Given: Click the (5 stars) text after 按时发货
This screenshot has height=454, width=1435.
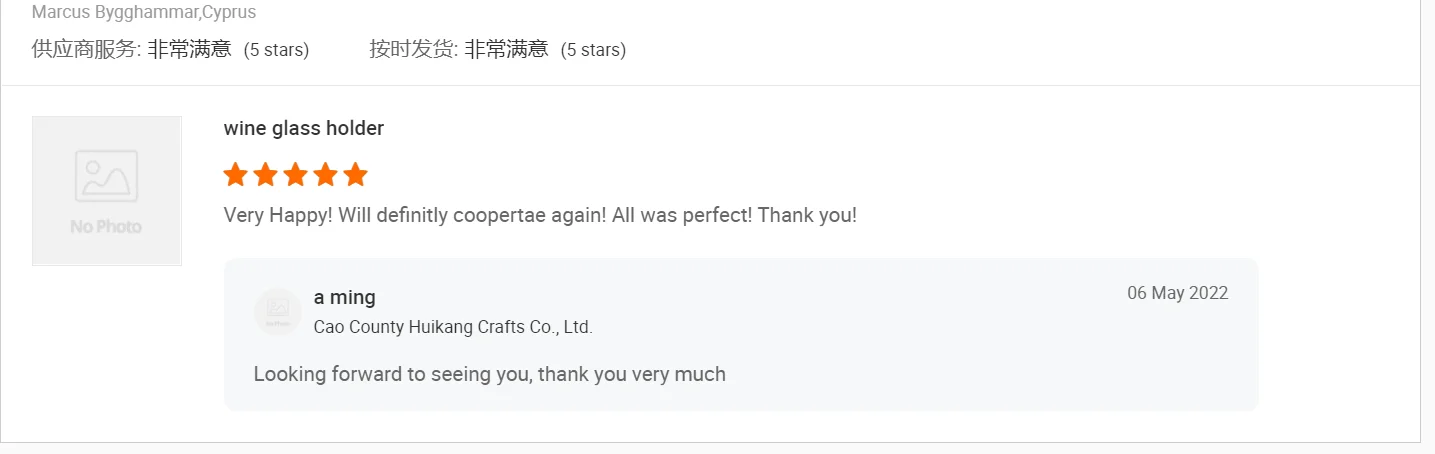Looking at the screenshot, I should coord(593,50).
